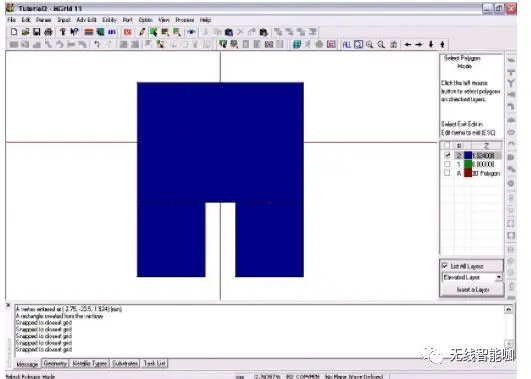Open the Help menu
The width and height of the screenshot is (531, 379).
click(x=205, y=20)
